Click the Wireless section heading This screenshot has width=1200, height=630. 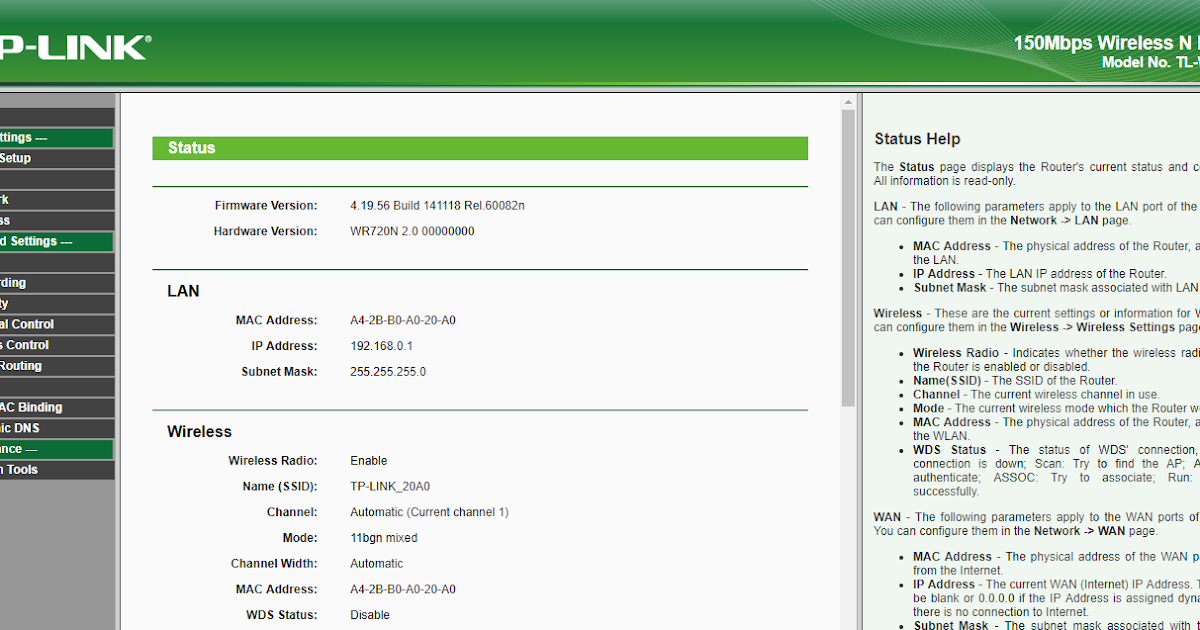pyautogui.click(x=199, y=432)
